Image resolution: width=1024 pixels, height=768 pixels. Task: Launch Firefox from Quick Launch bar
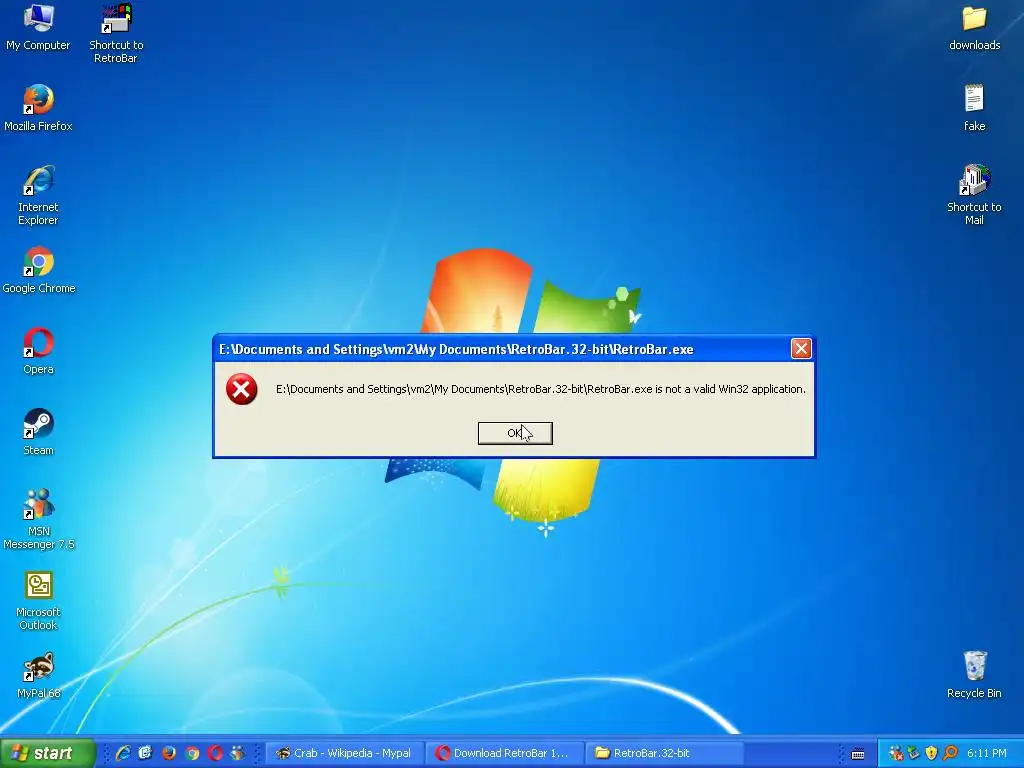168,753
